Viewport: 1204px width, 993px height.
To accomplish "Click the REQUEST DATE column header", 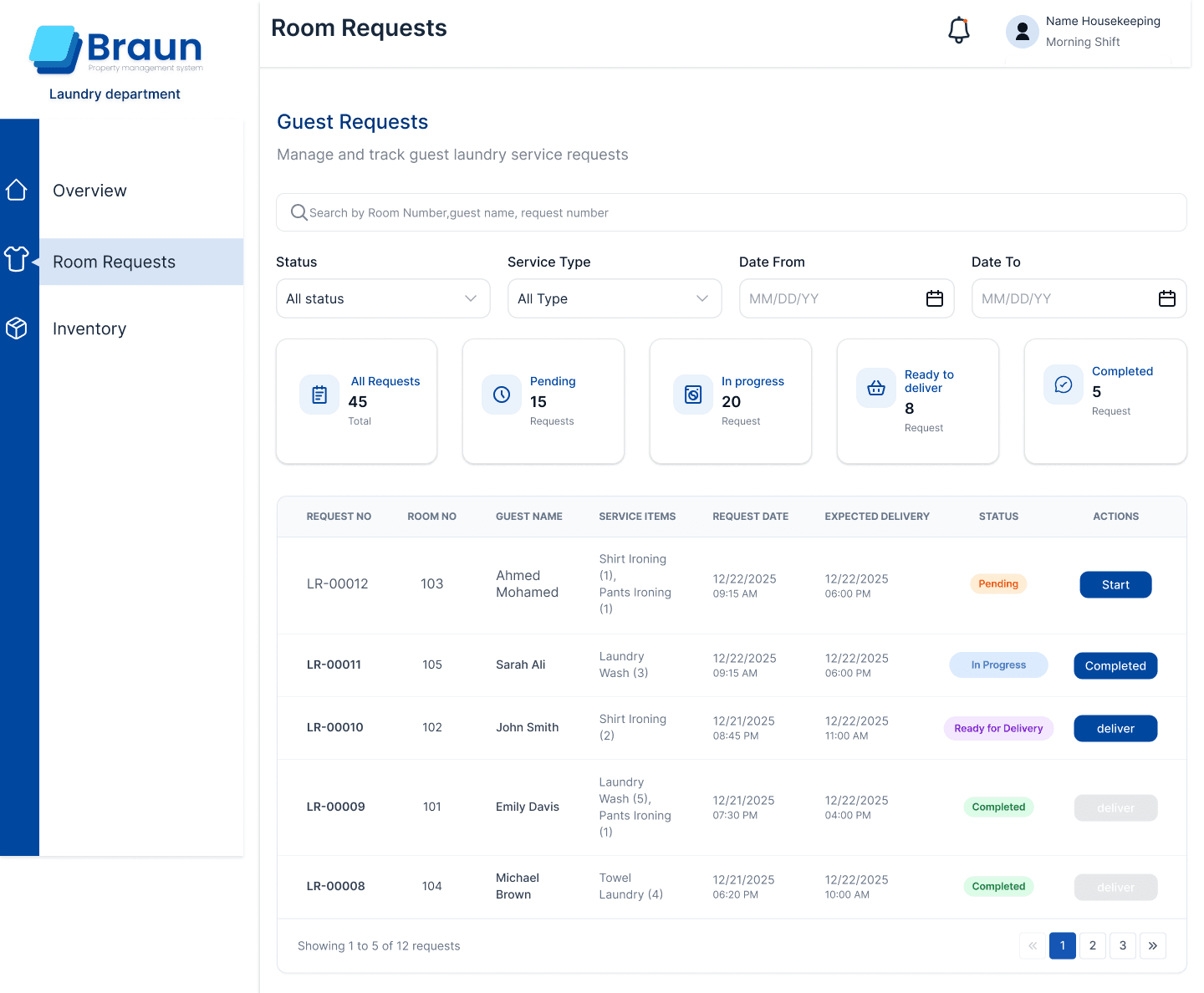I will pyautogui.click(x=750, y=517).
